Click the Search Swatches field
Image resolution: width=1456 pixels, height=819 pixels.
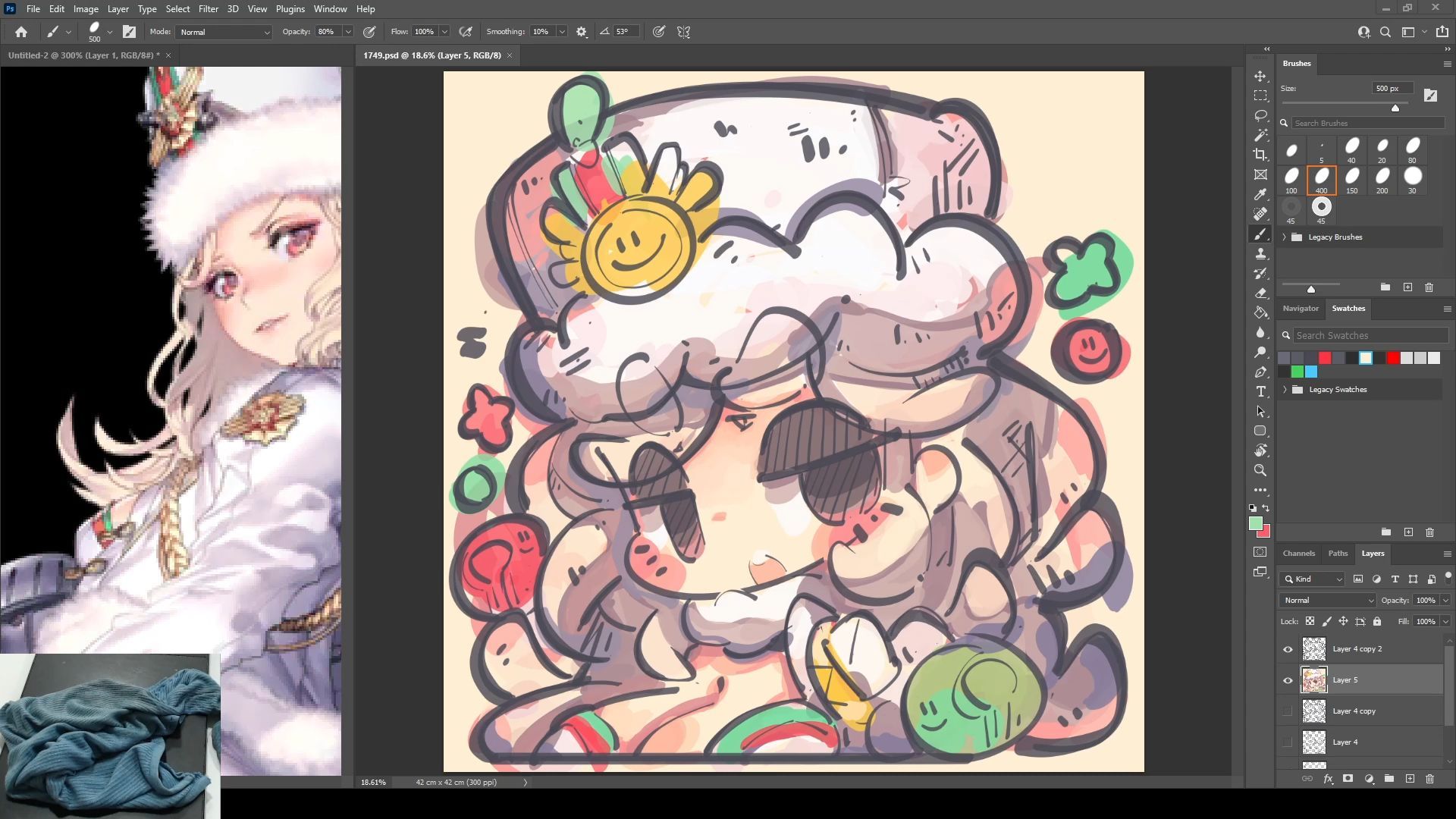[1370, 335]
